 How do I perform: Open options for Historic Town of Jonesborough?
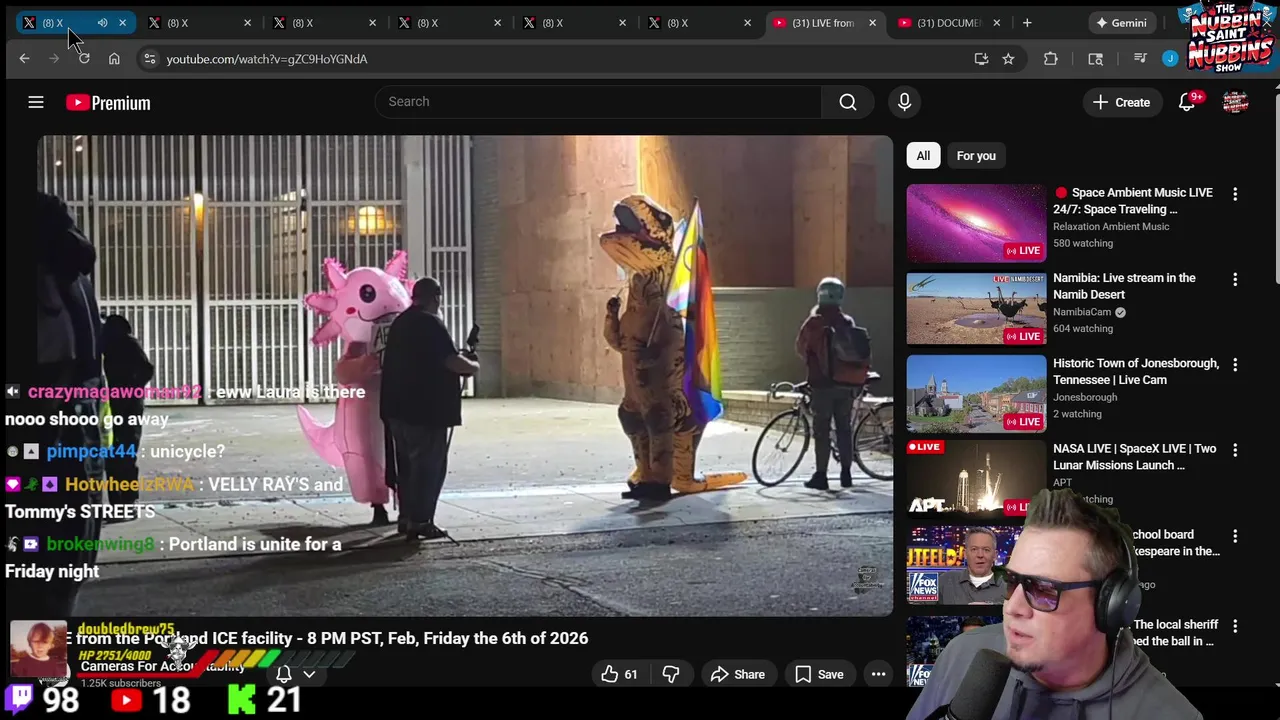click(1235, 365)
